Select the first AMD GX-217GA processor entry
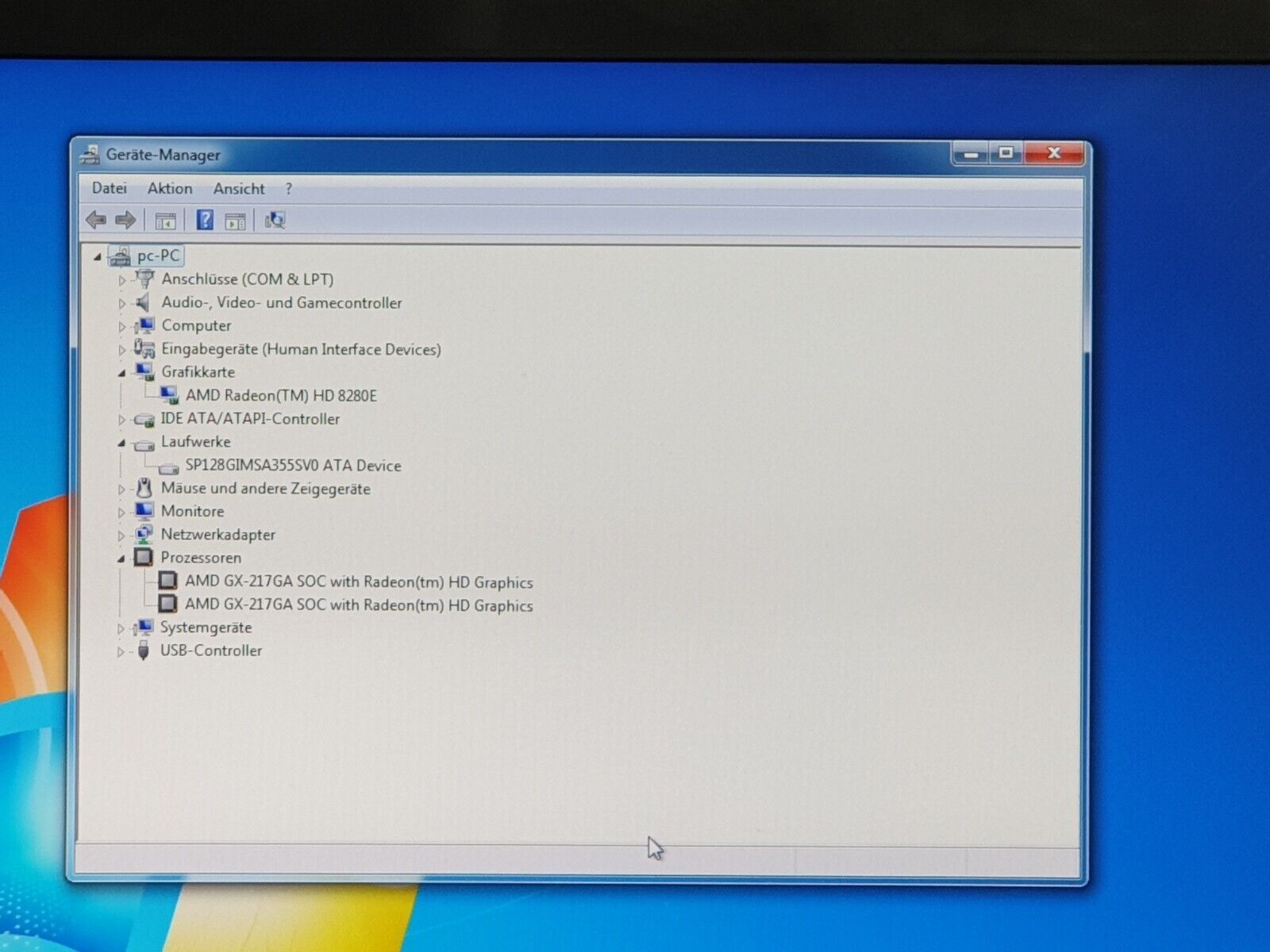The image size is (1270, 952). pos(359,582)
